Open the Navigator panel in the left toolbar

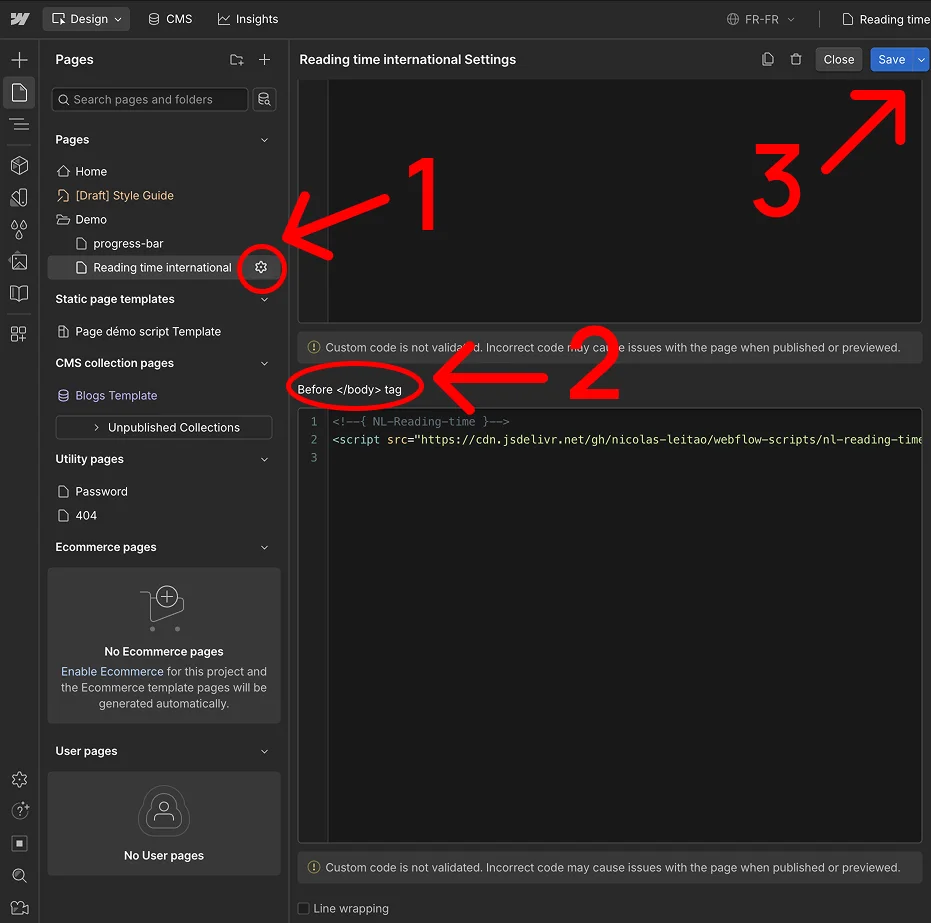tap(19, 124)
